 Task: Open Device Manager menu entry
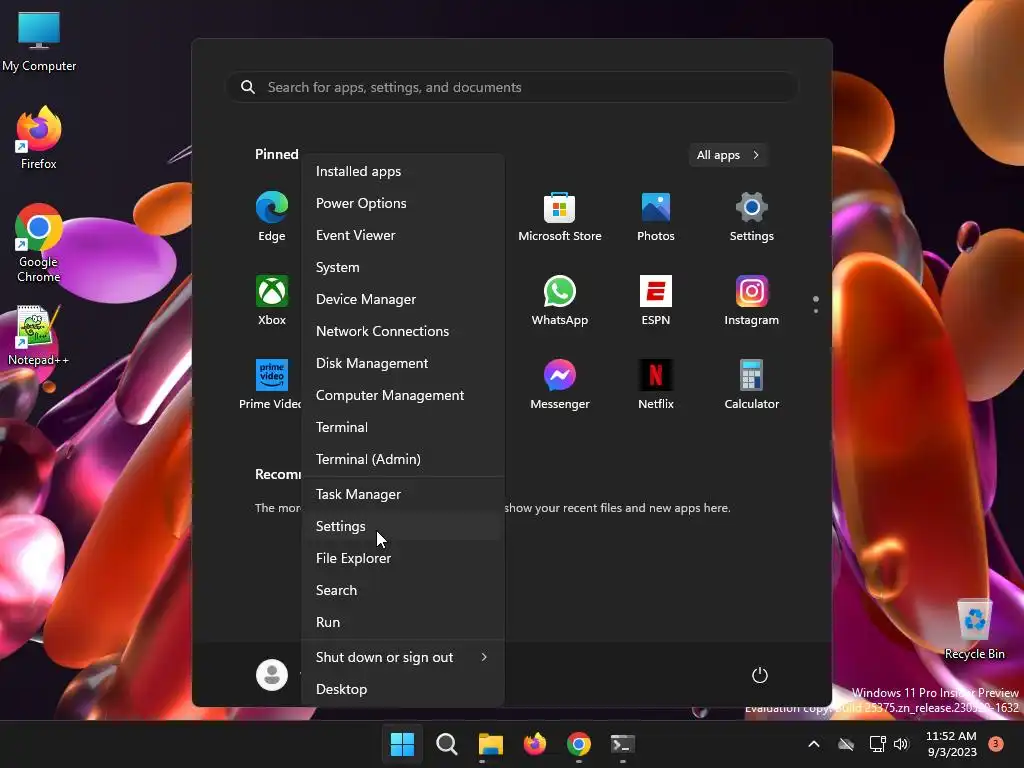click(402, 299)
